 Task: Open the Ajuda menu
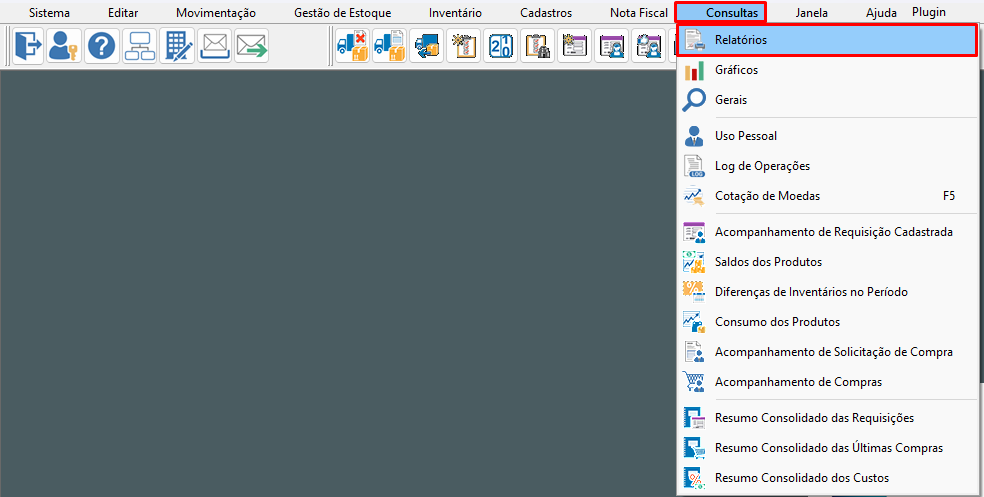[x=881, y=13]
